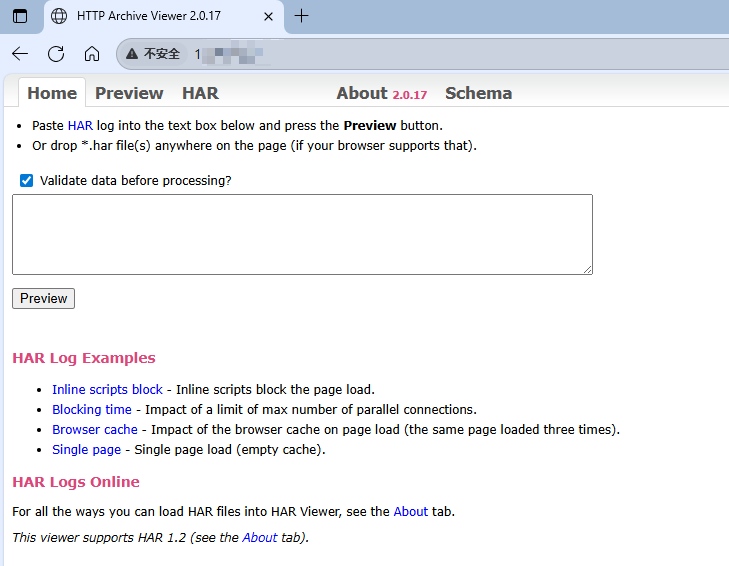Open the About 2.0.17 tab

coord(382,93)
